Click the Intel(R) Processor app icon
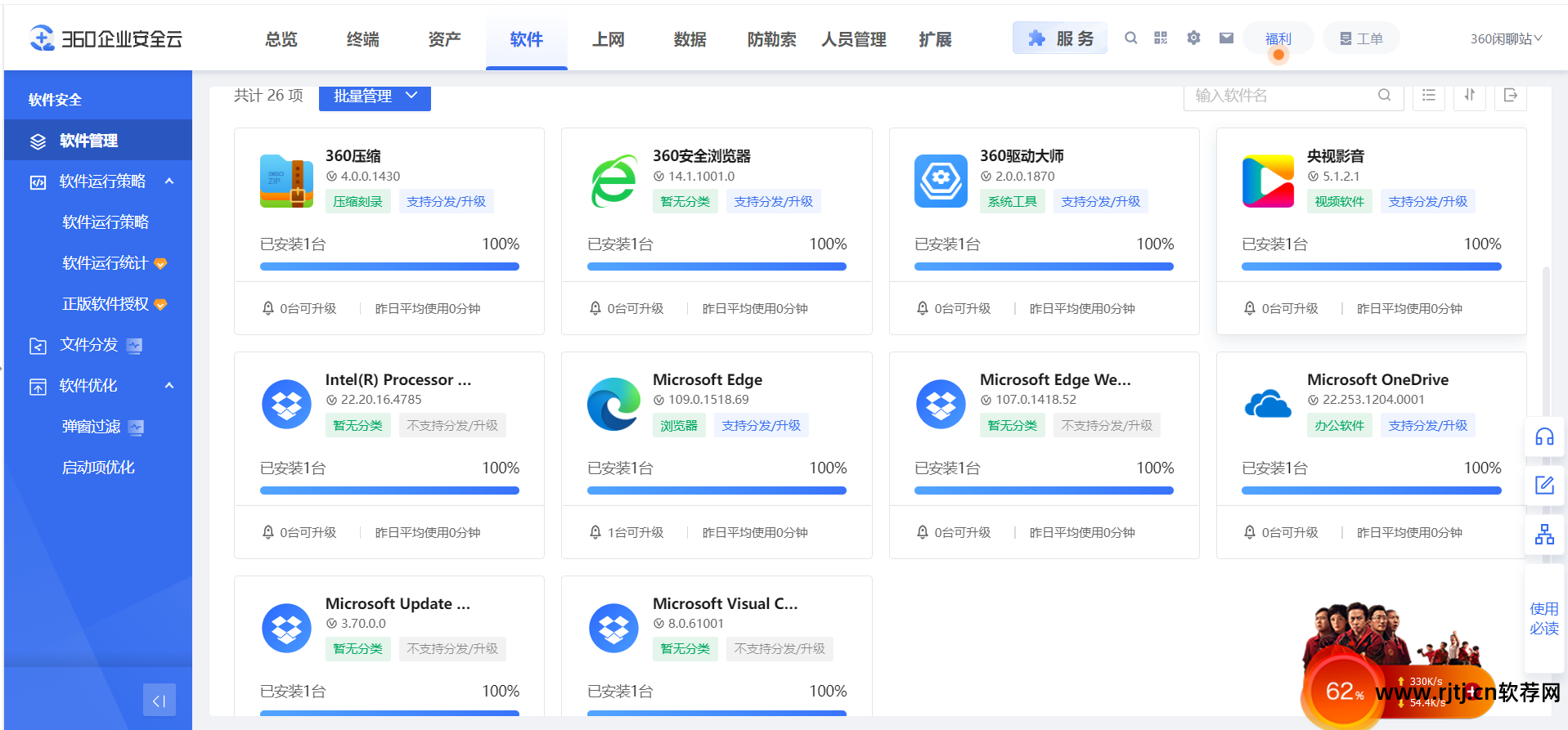The width and height of the screenshot is (1568, 730). (x=286, y=405)
